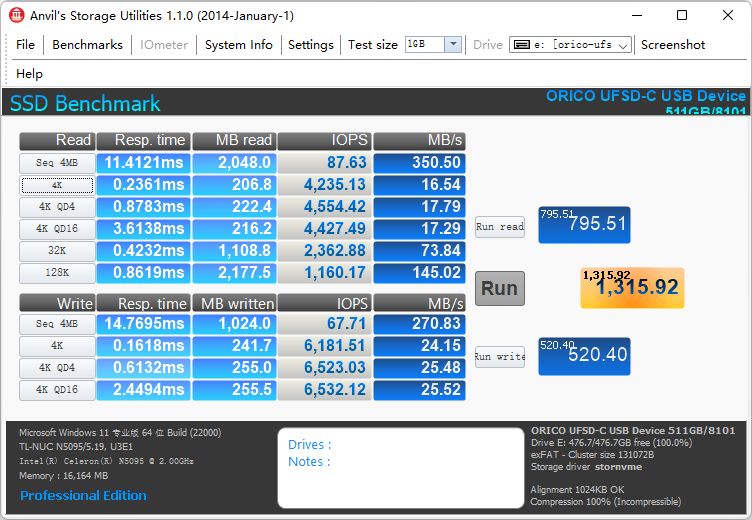The image size is (752, 520).
Task: Open the IOmeter menu
Action: [x=164, y=45]
